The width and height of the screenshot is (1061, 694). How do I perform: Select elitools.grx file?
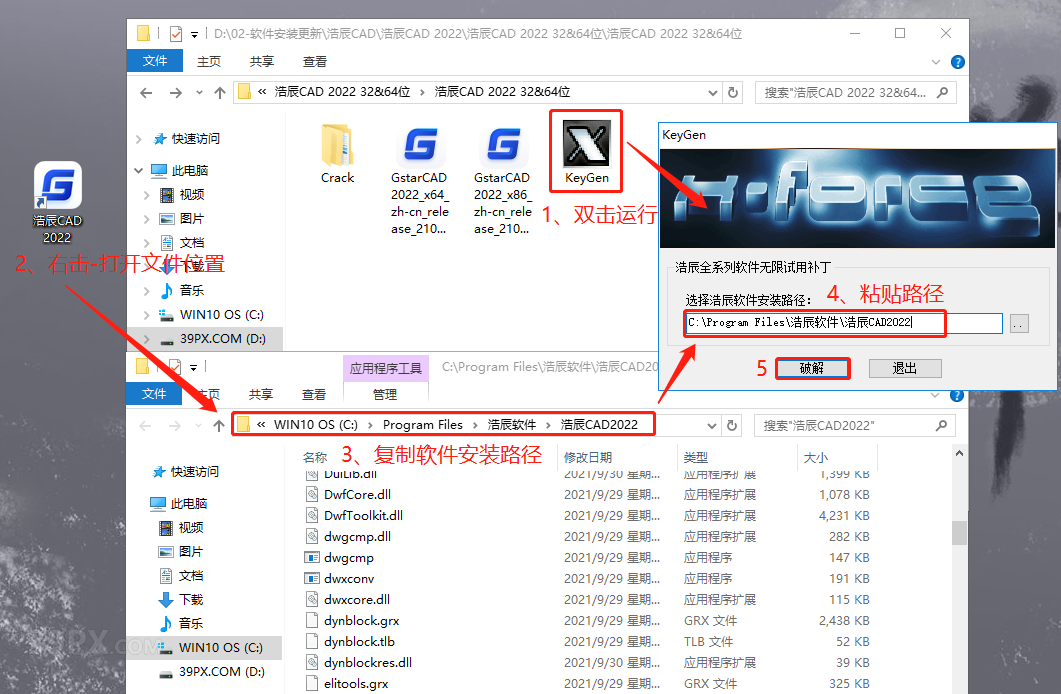pos(356,683)
